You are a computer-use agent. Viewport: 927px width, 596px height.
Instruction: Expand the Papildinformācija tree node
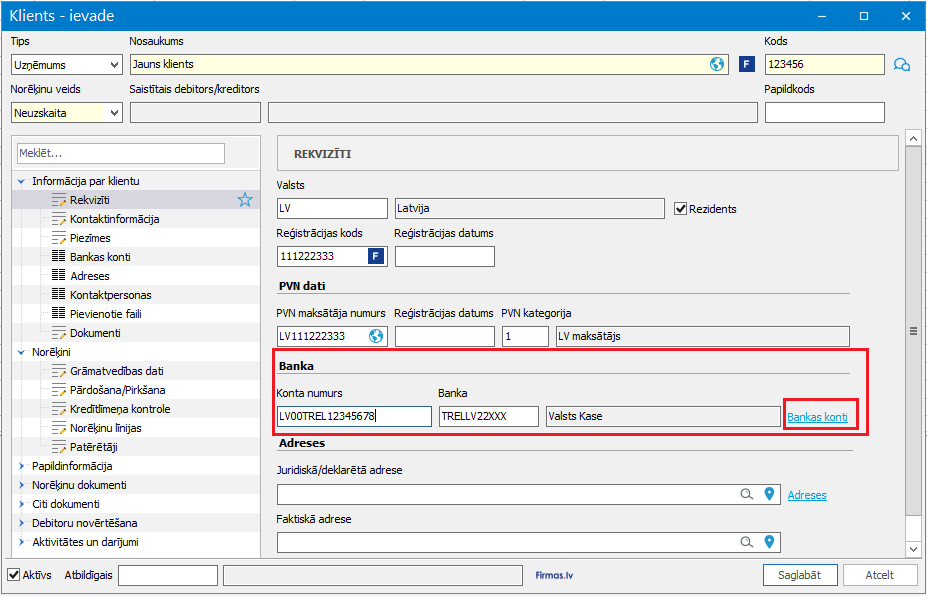[22, 466]
